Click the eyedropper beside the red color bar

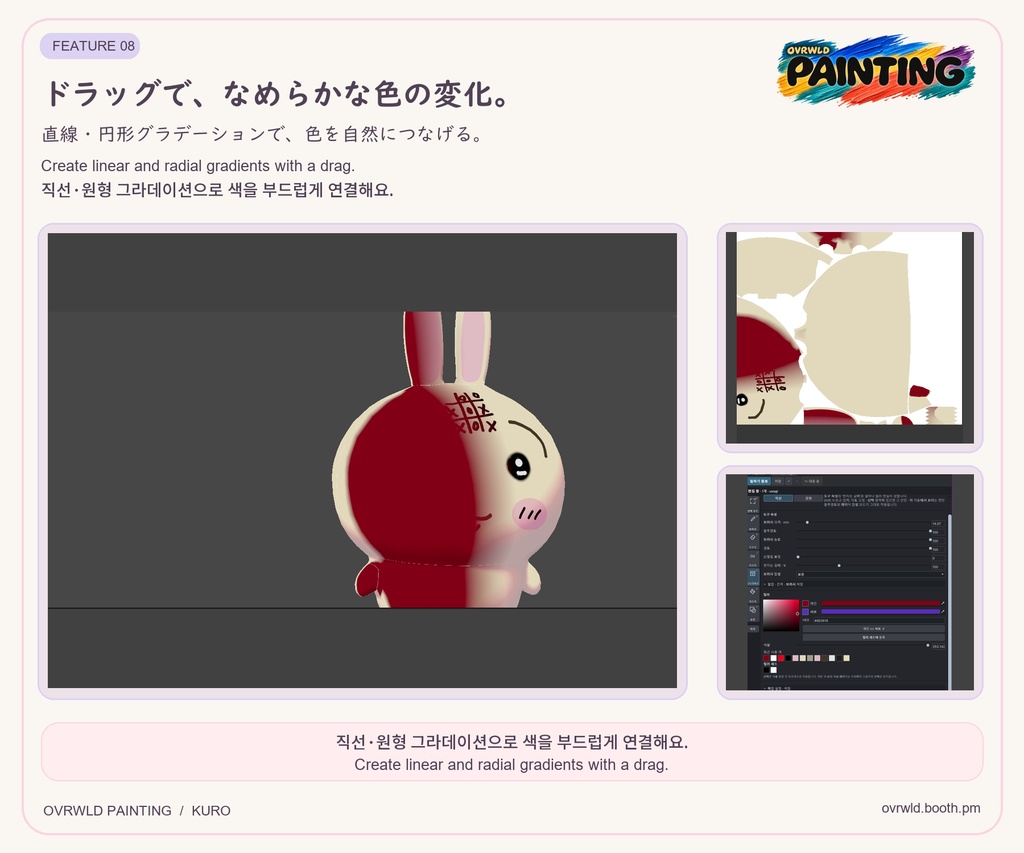[942, 603]
